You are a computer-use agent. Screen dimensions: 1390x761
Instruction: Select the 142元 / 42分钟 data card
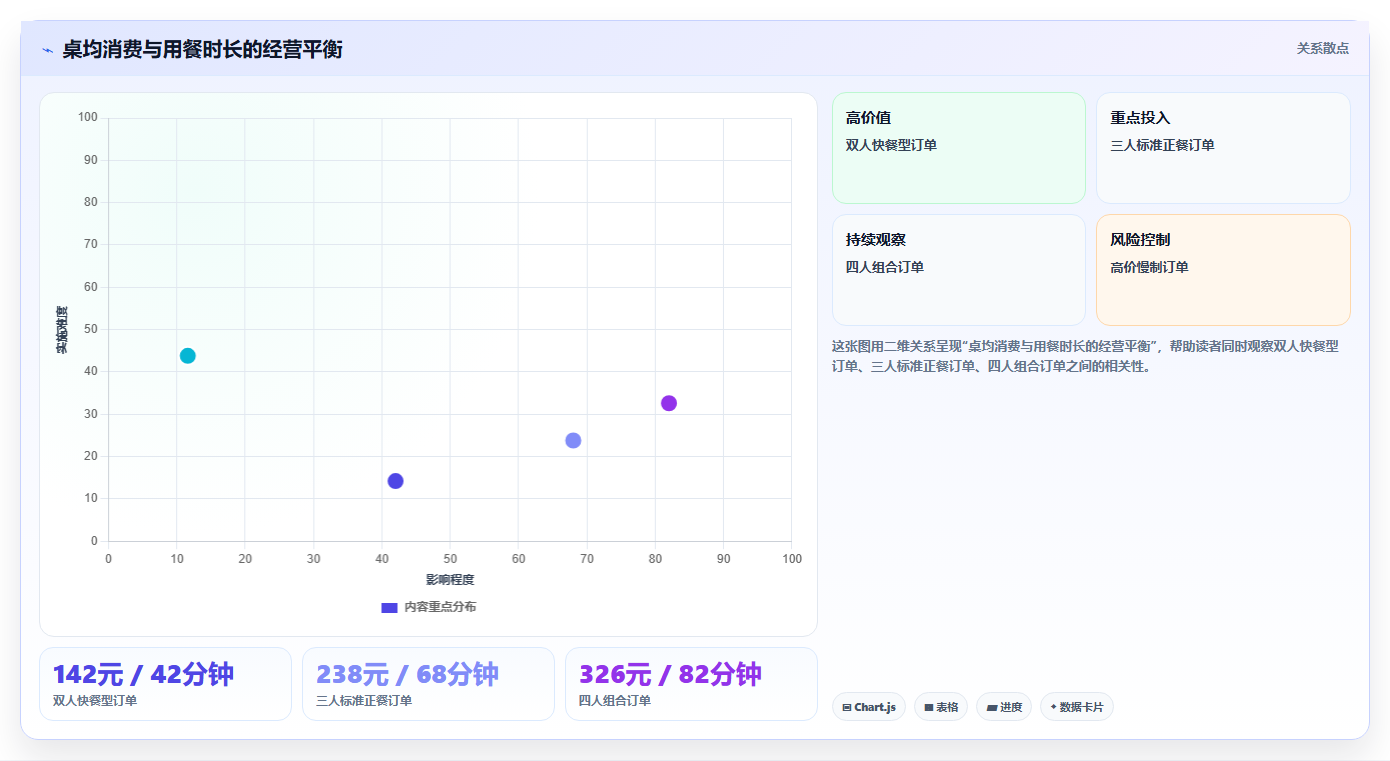165,684
